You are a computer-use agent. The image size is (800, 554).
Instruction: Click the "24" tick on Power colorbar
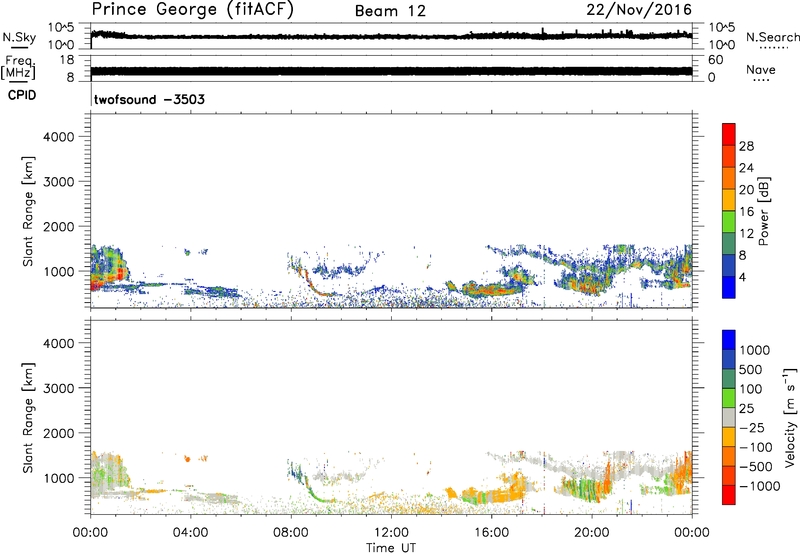coord(746,168)
